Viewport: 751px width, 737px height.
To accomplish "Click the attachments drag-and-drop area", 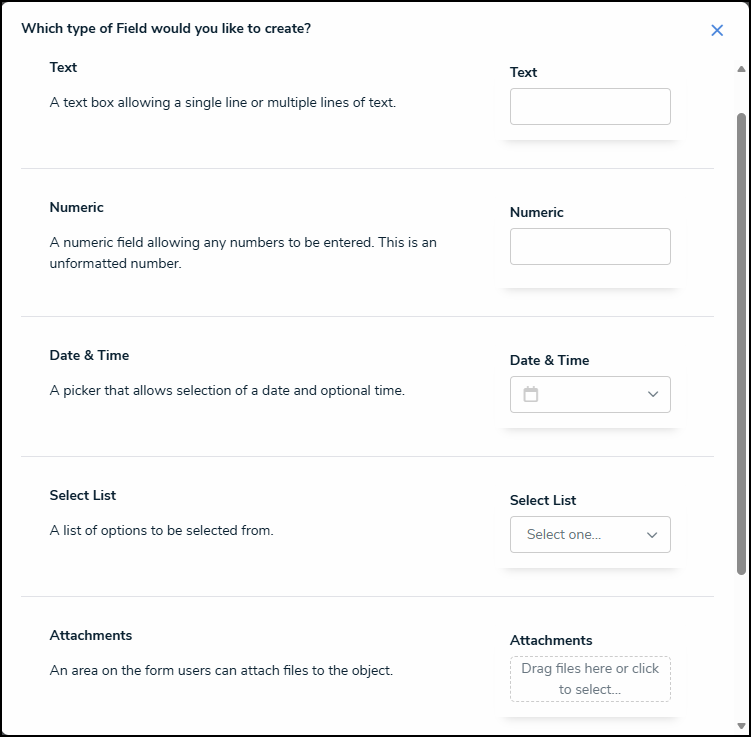I will coord(590,679).
